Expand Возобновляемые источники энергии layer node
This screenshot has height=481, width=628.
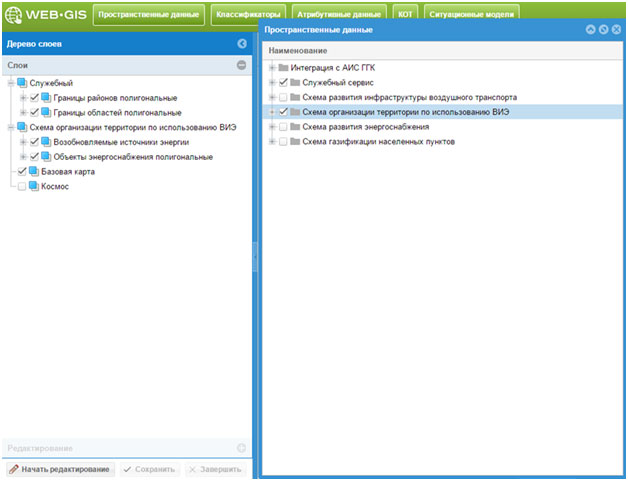coord(22,143)
